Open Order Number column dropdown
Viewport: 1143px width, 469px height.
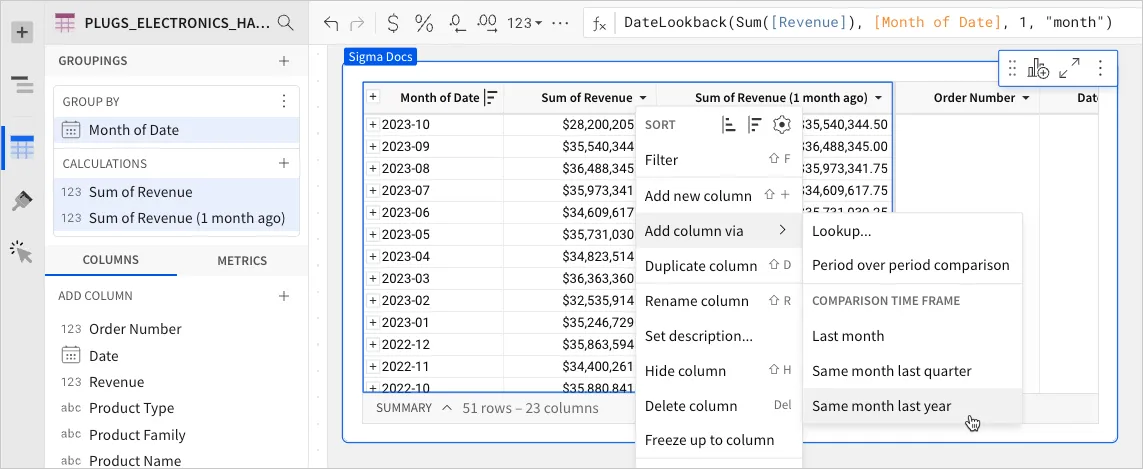(1026, 98)
